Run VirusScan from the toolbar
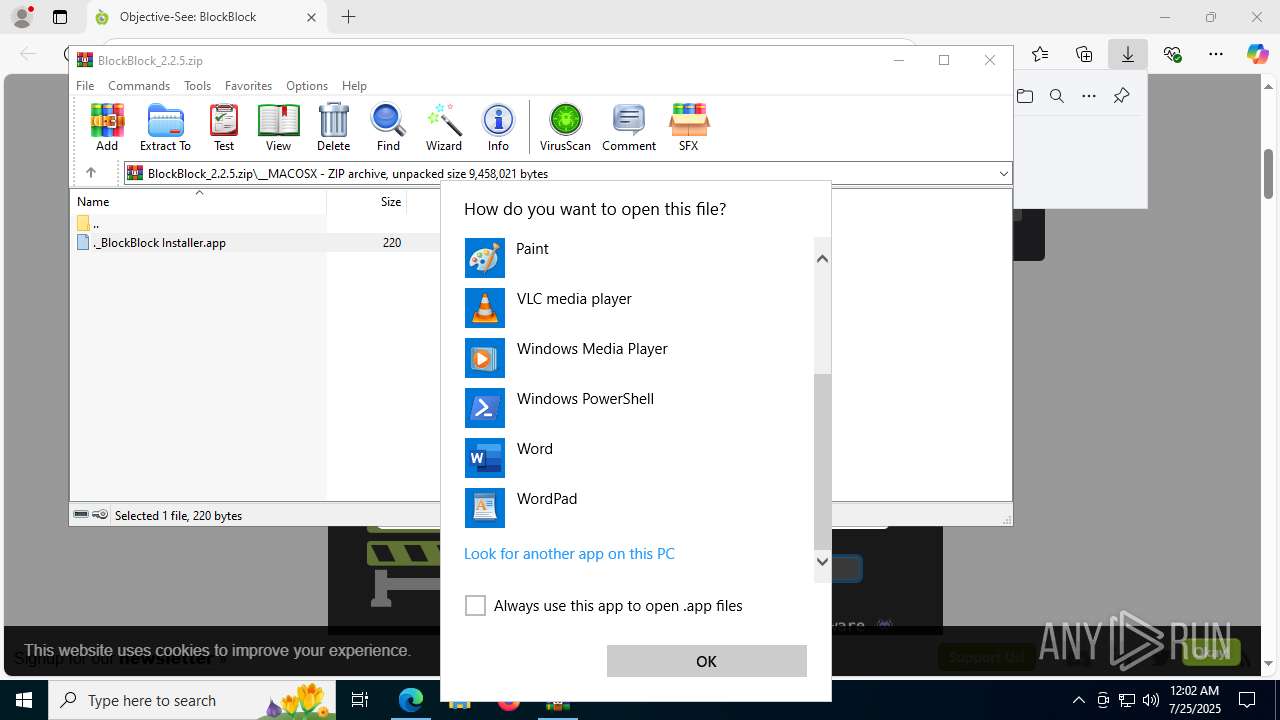This screenshot has height=720, width=1280. pos(565,128)
